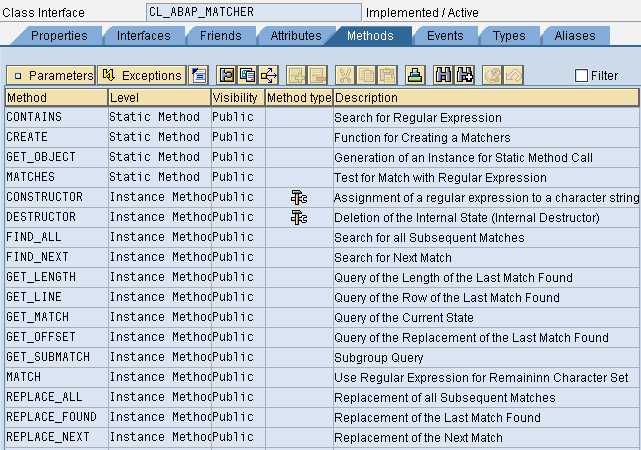Open the Properties tab
The width and height of the screenshot is (641, 450).
click(x=59, y=36)
